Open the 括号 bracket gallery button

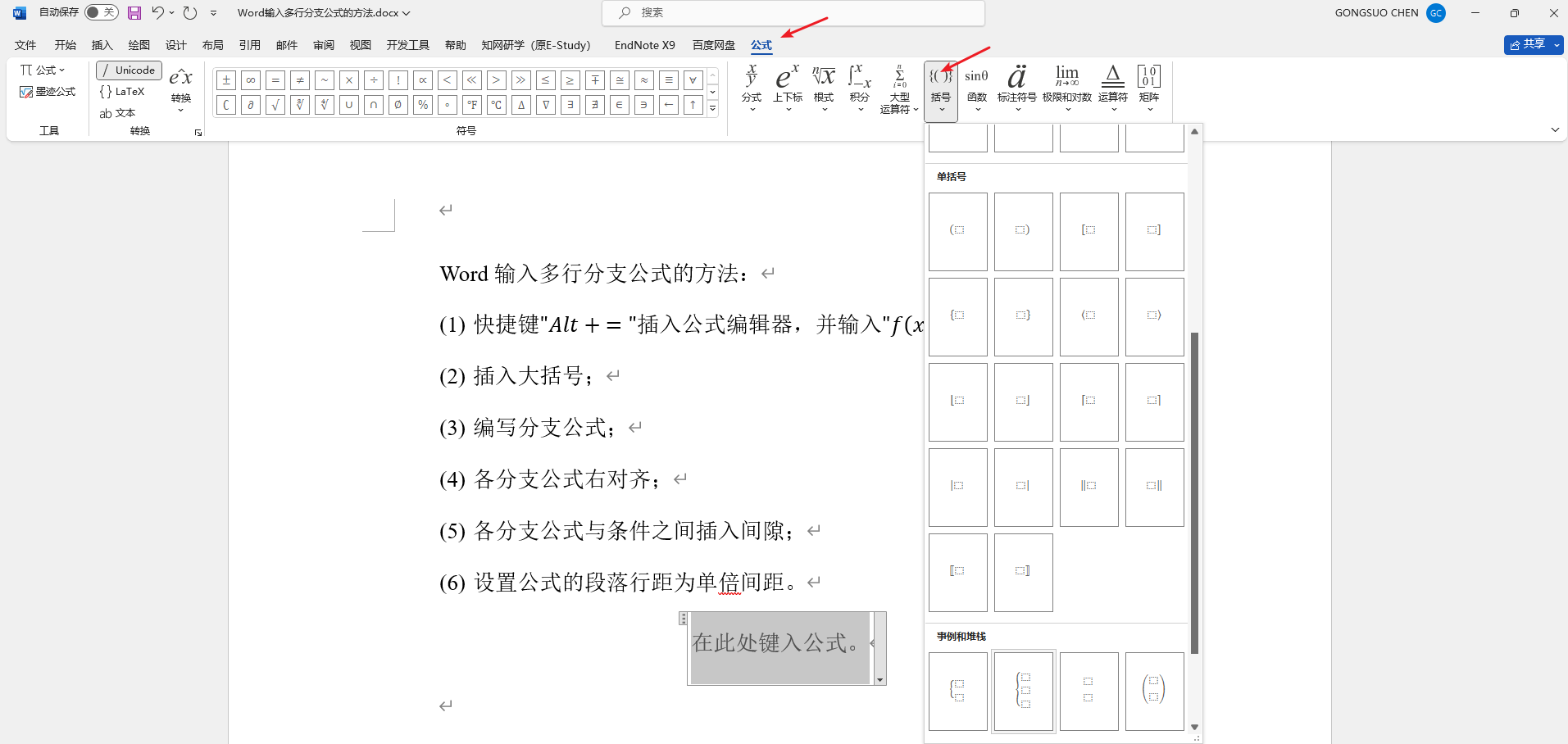tap(941, 91)
